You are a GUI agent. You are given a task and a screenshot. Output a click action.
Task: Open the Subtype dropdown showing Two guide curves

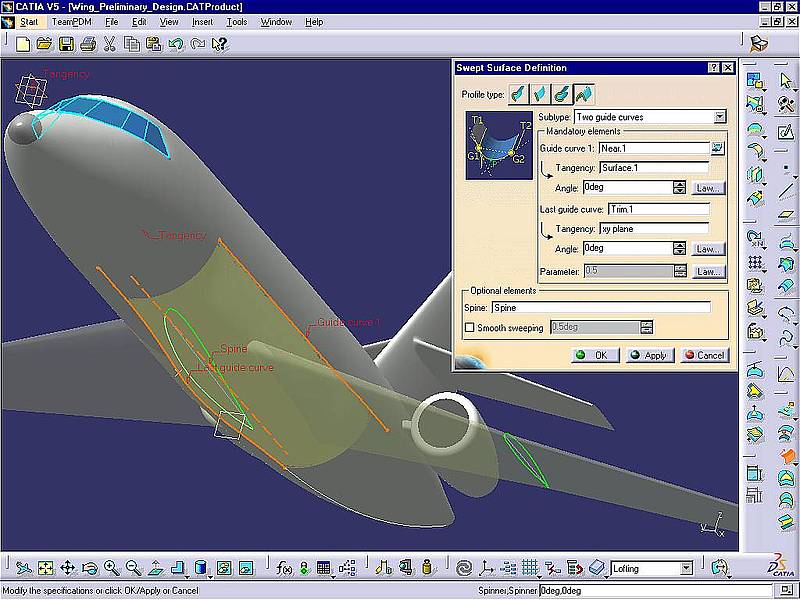coord(719,116)
